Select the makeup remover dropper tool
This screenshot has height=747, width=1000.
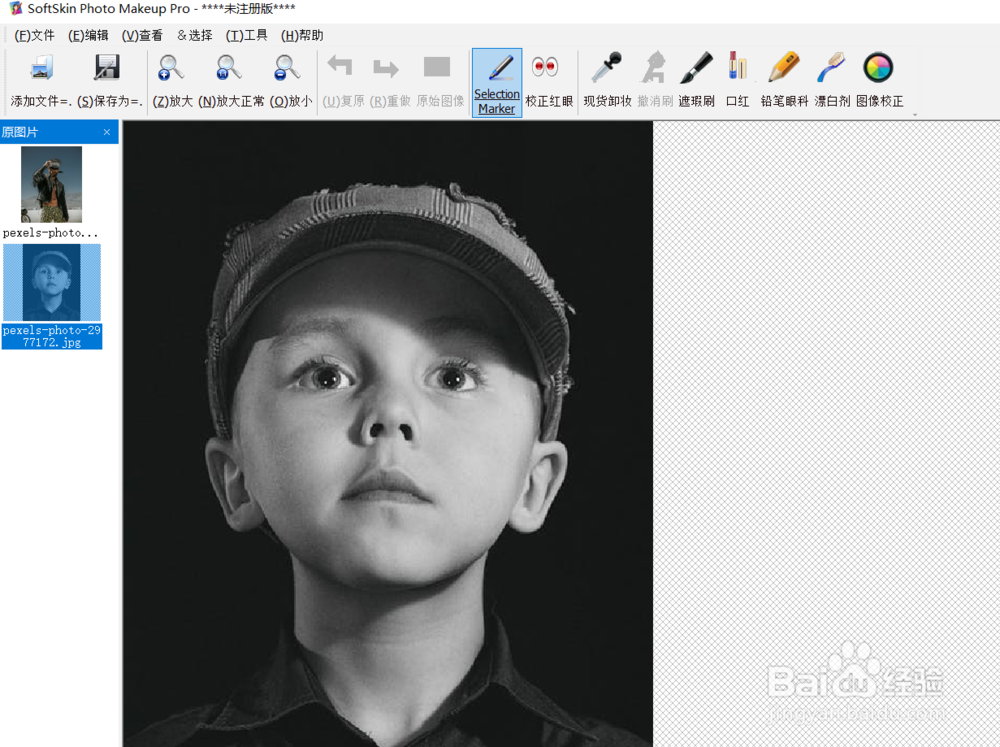(x=606, y=68)
